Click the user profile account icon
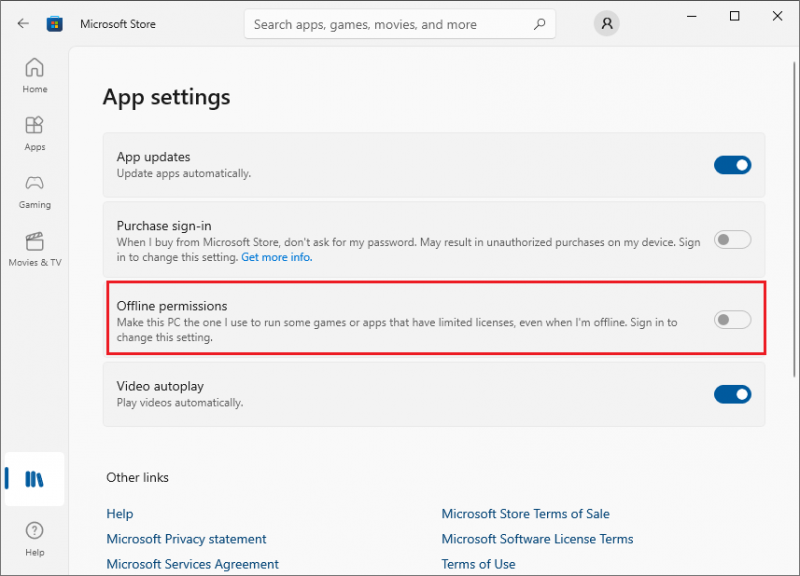 (x=607, y=23)
